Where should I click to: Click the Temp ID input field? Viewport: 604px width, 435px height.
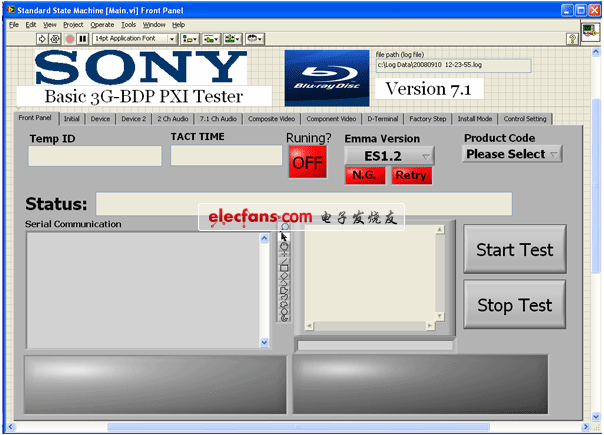click(x=94, y=156)
